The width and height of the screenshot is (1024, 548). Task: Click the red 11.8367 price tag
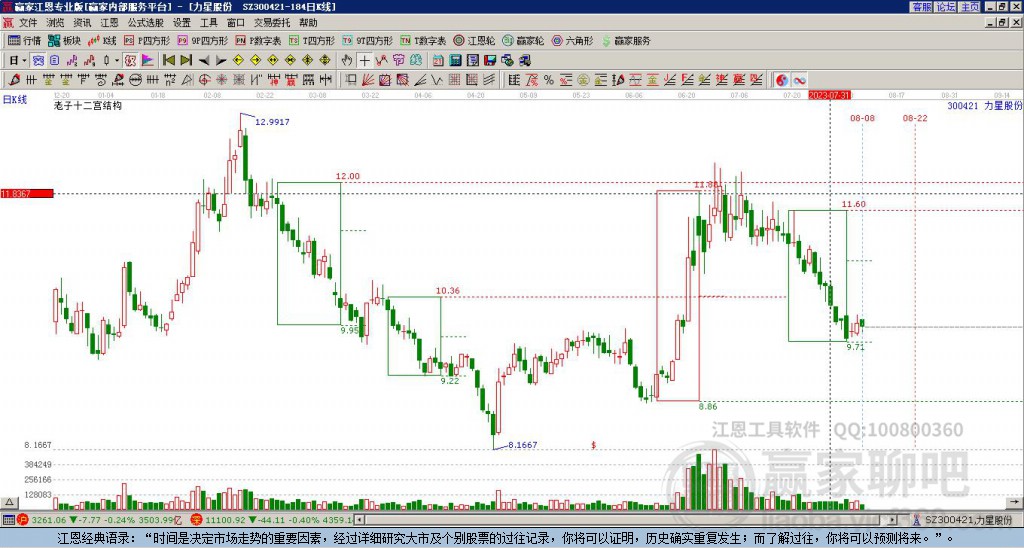[x=27, y=193]
